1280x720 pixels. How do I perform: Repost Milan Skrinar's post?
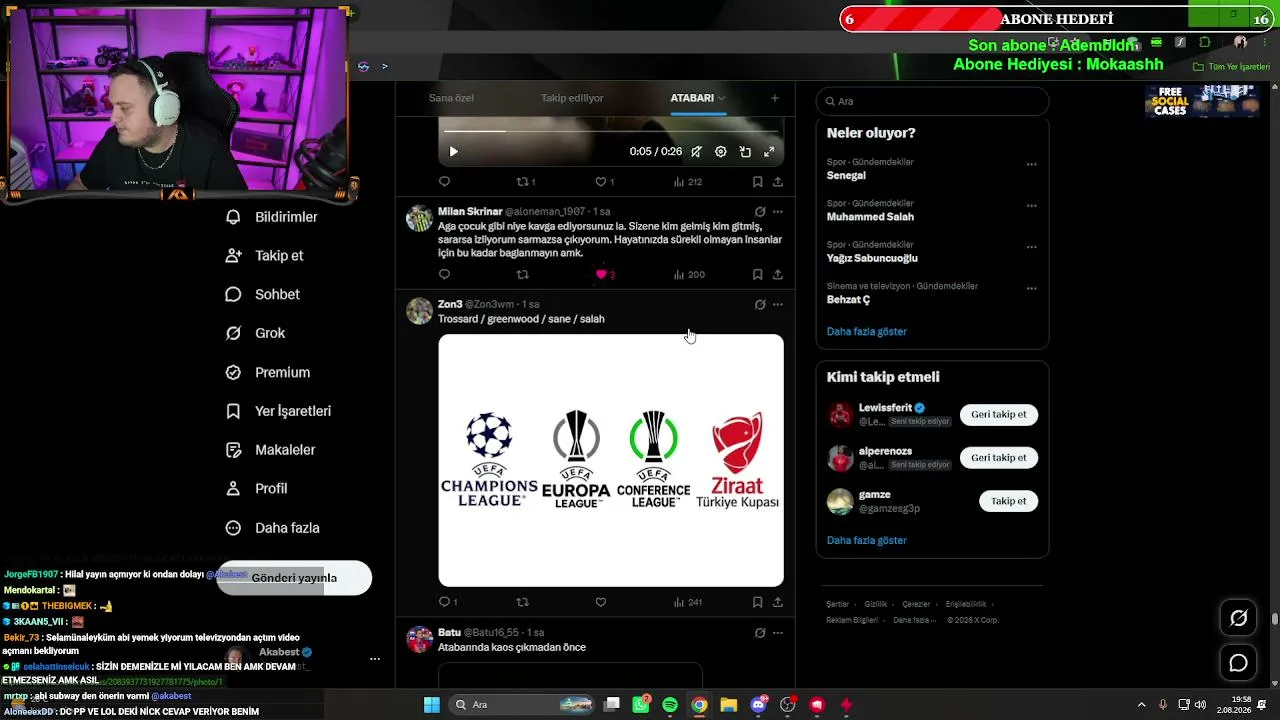[x=522, y=274]
